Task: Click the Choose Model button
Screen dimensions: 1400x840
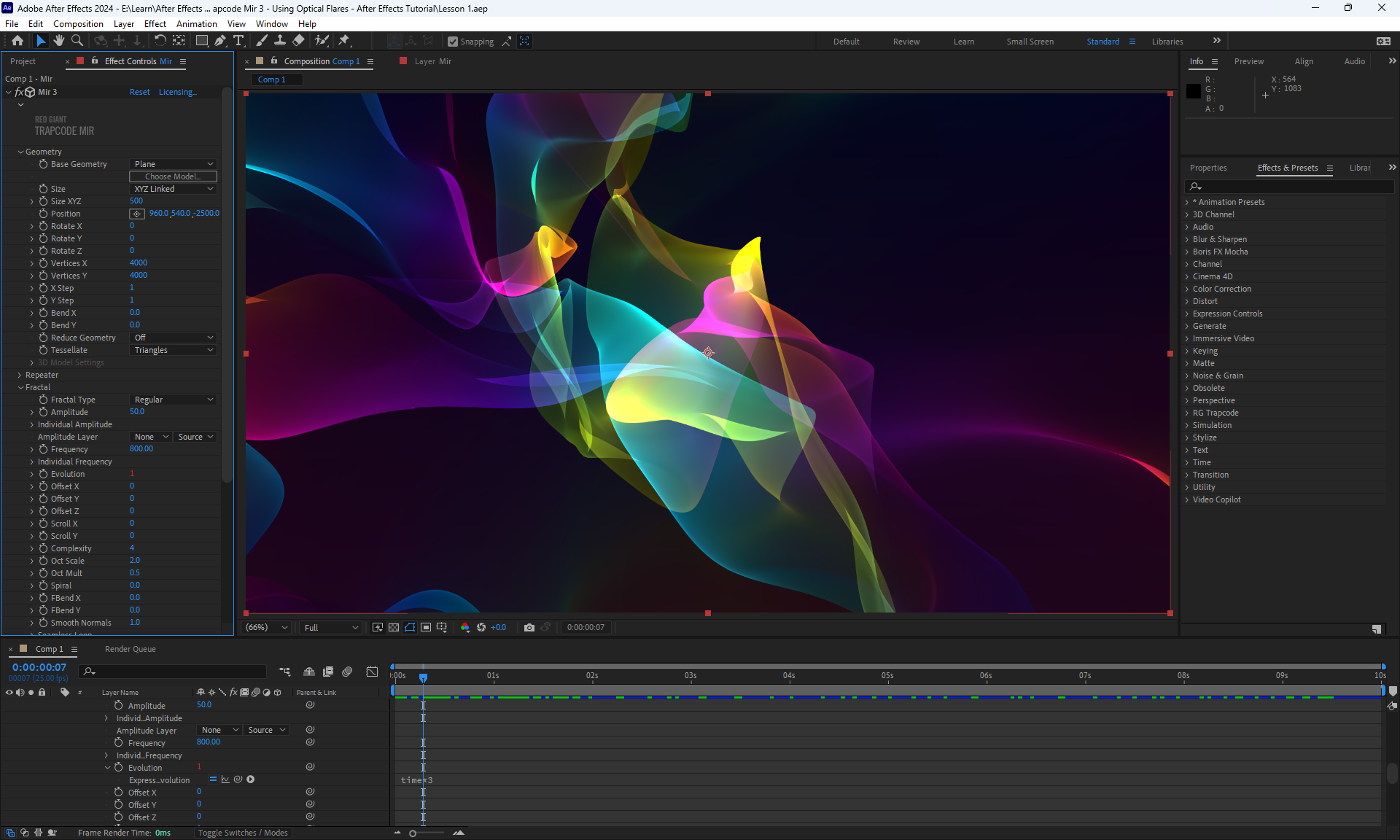Action: click(x=173, y=176)
